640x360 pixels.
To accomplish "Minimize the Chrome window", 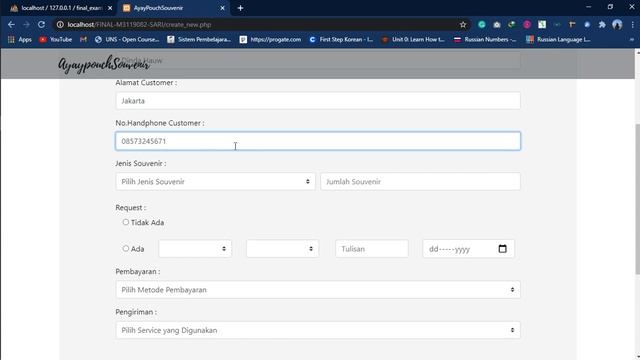I will tap(588, 7).
